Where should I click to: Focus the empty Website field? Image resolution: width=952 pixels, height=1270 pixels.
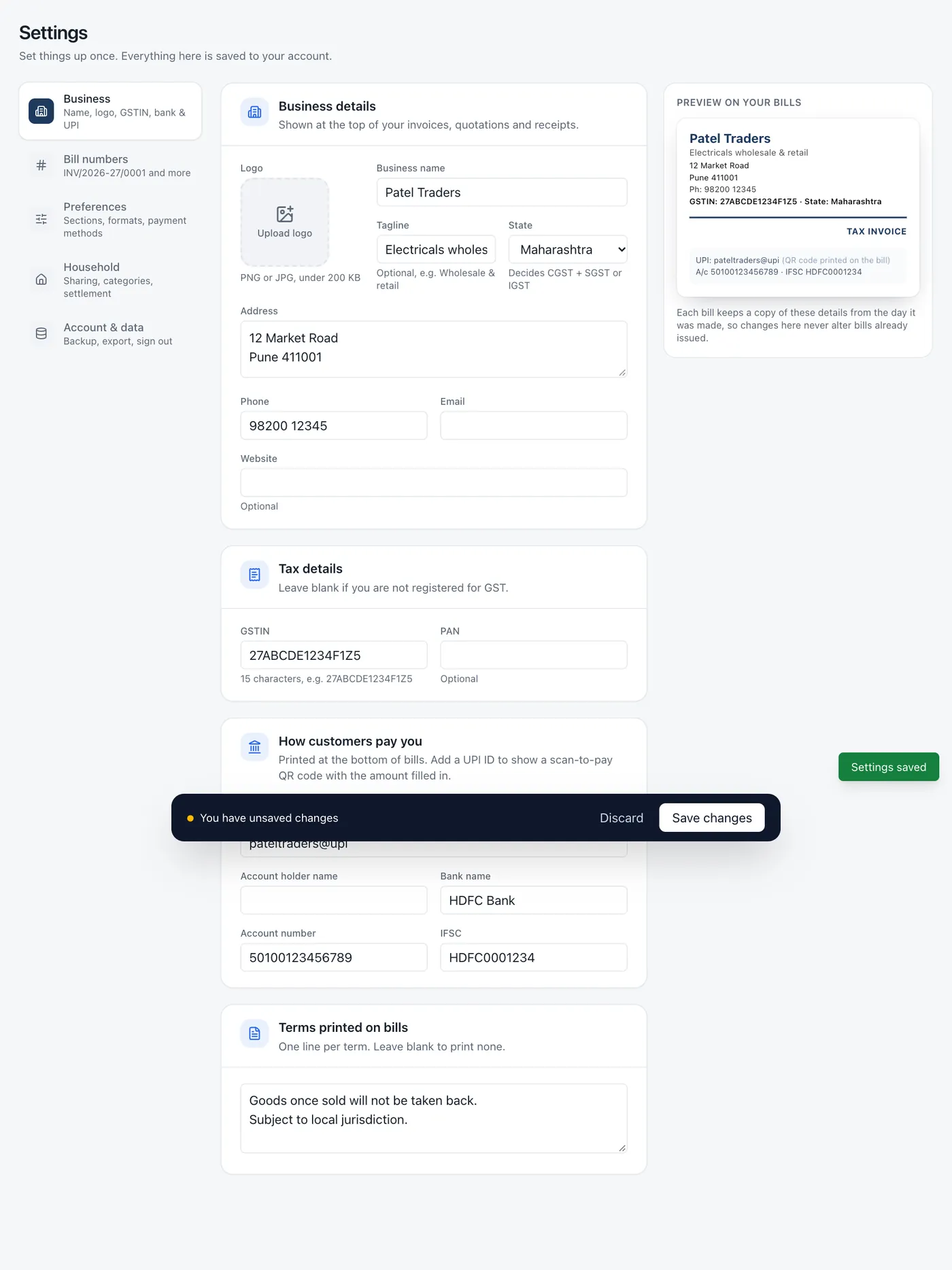tap(434, 483)
